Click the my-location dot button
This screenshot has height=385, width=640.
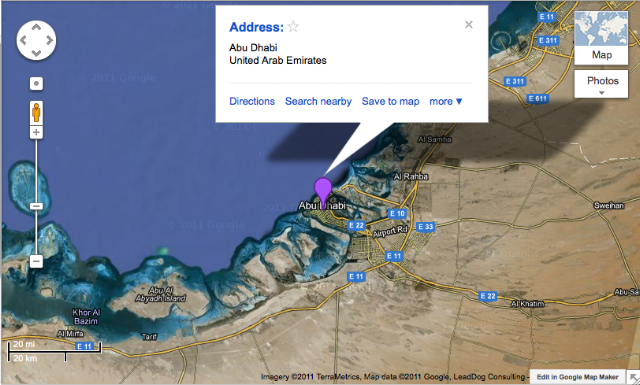click(36, 84)
